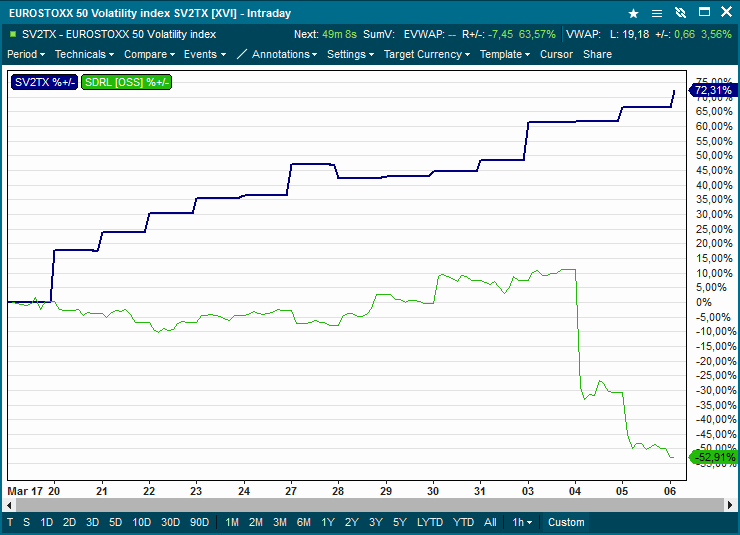
Task: Click the Annotations pencil line icon
Action: (x=242, y=54)
